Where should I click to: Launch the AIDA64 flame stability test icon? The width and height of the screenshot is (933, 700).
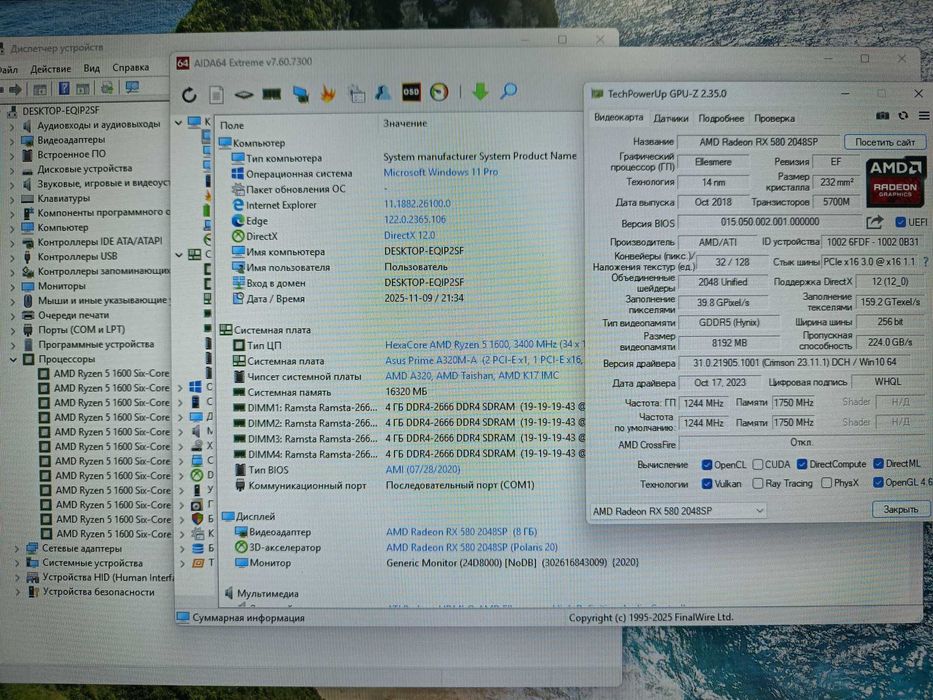(x=328, y=93)
